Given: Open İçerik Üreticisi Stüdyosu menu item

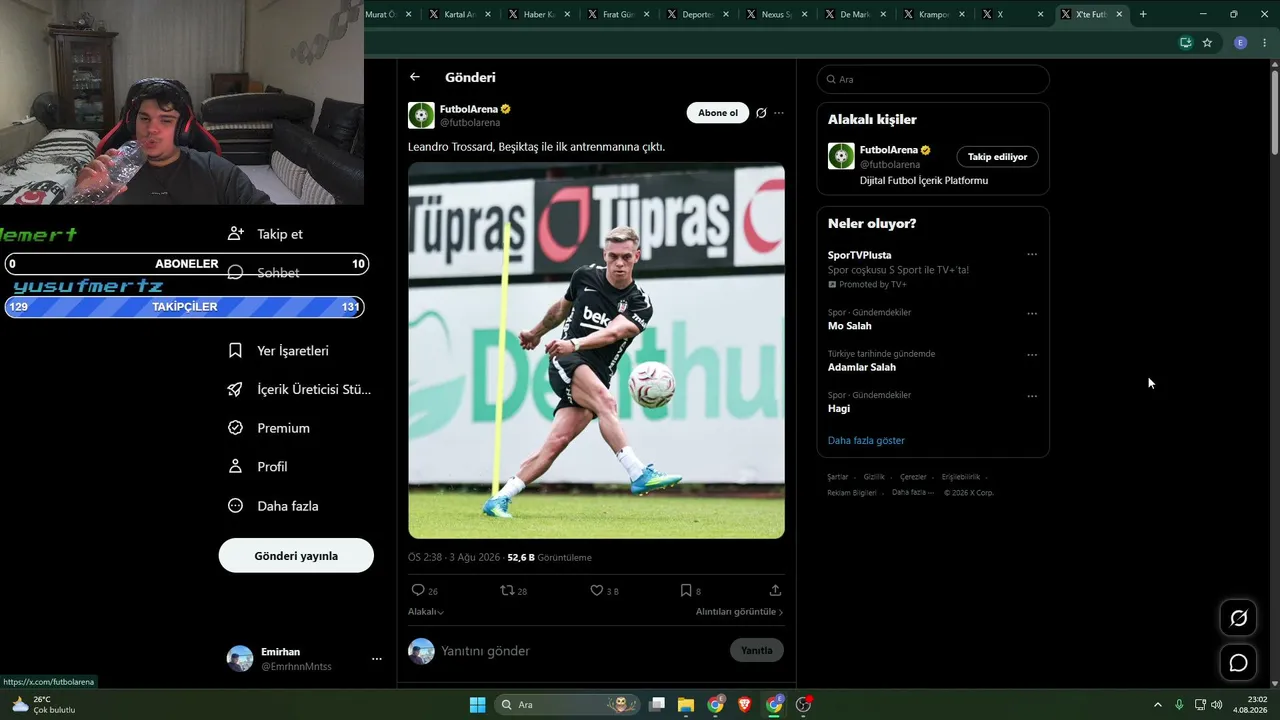Looking at the screenshot, I should coord(298,390).
